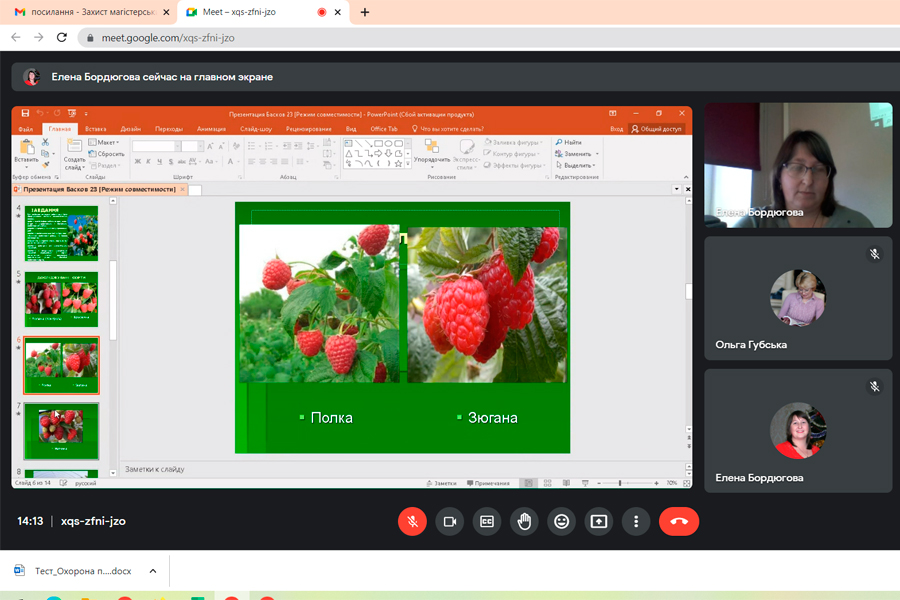Raise your hand in the meeting
Viewport: 900px width, 600px height.
(524, 521)
